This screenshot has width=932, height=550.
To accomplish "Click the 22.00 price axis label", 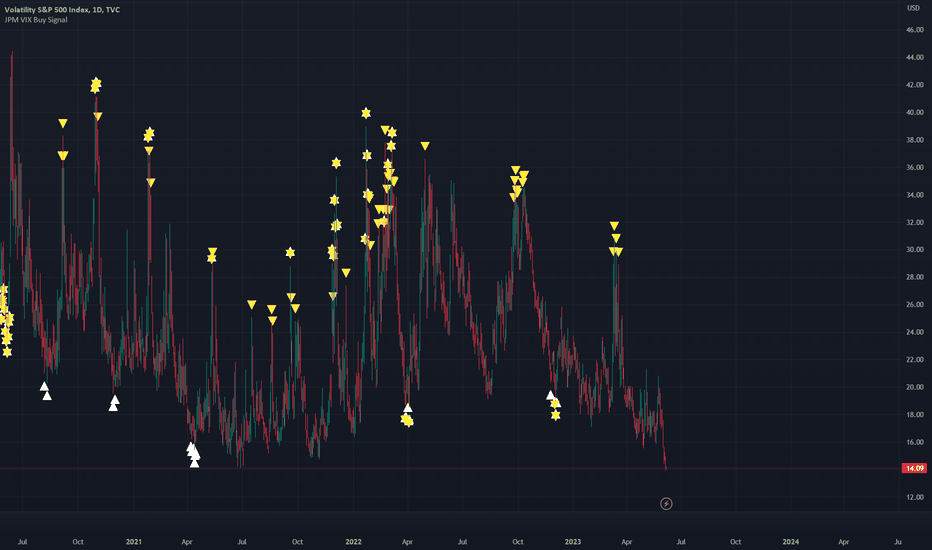I will (x=915, y=360).
